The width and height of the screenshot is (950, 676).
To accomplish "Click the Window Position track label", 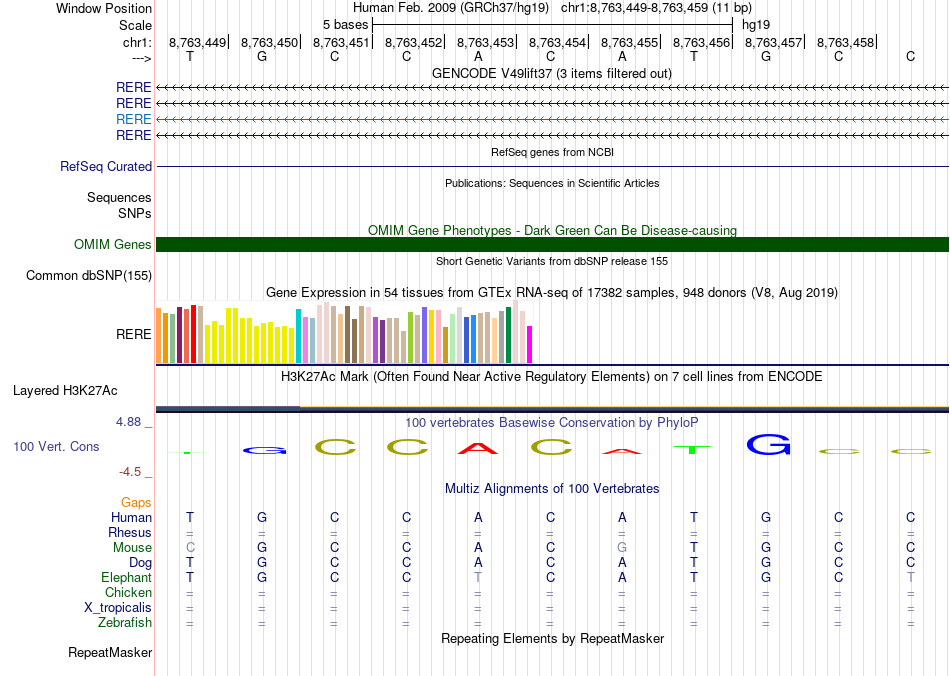I will 104,8.
